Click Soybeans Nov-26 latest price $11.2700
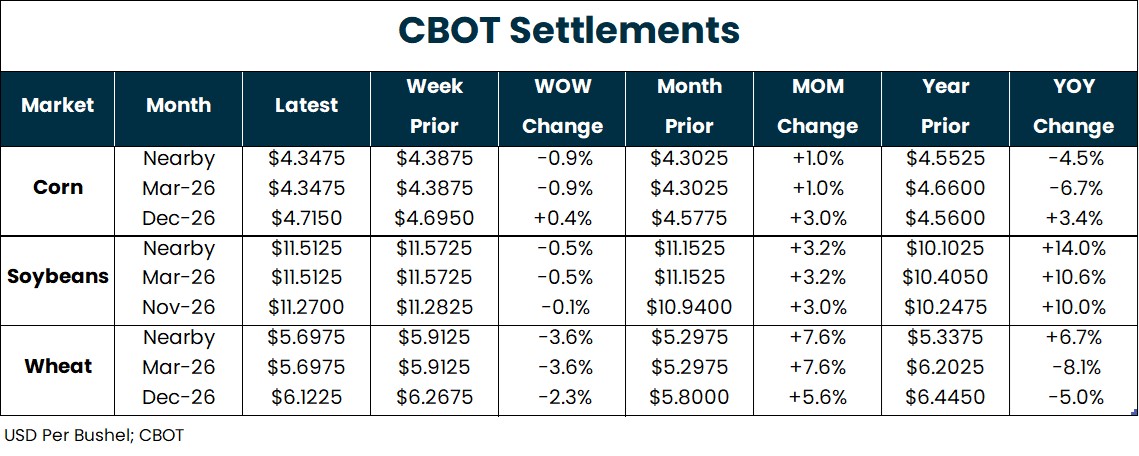Viewport: 1139px width, 456px height. coord(306,307)
